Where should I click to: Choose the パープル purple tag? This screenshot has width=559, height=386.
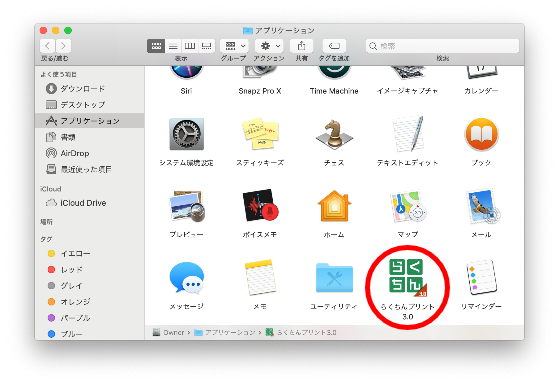(x=90, y=318)
